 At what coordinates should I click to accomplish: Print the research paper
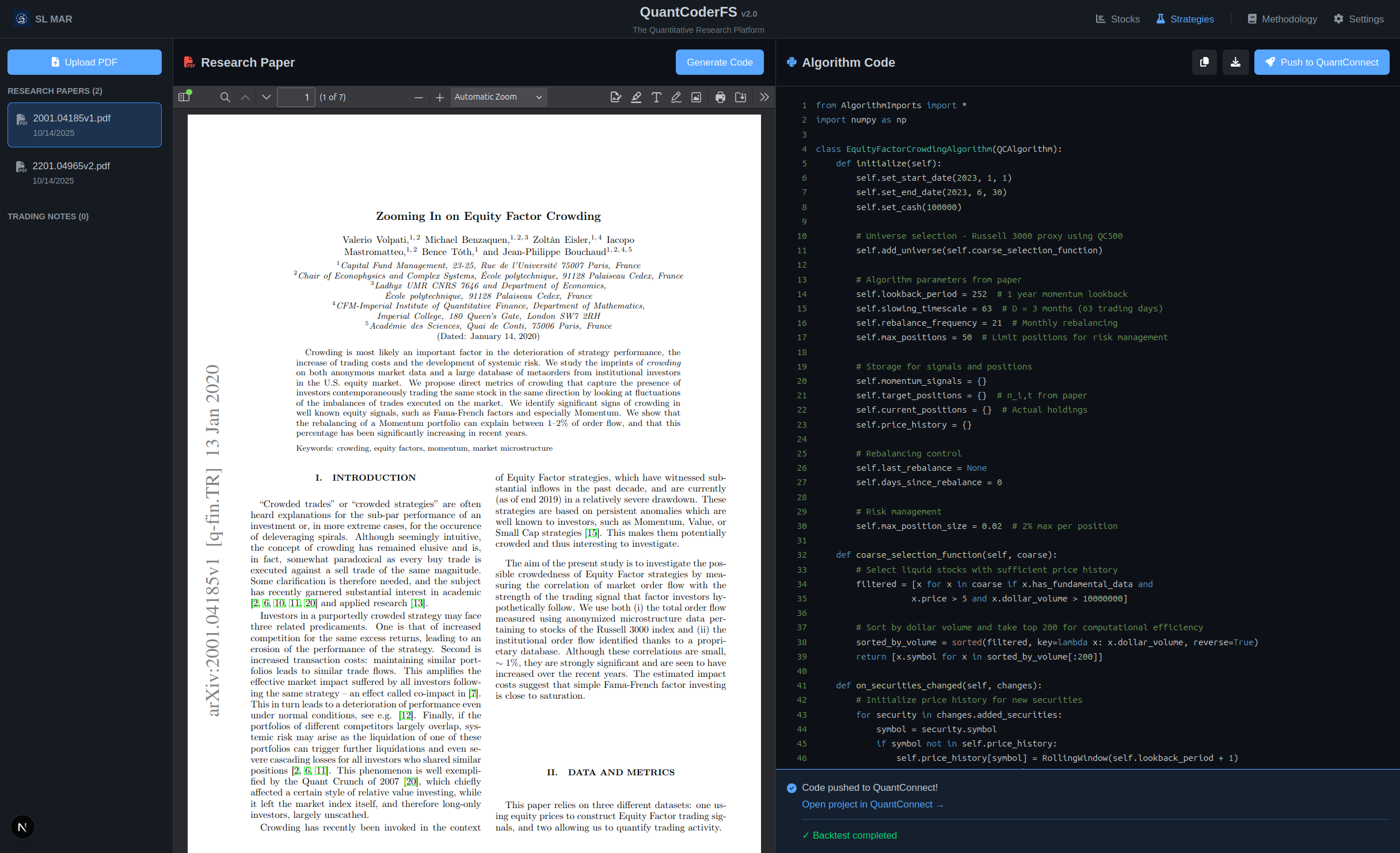(x=720, y=97)
